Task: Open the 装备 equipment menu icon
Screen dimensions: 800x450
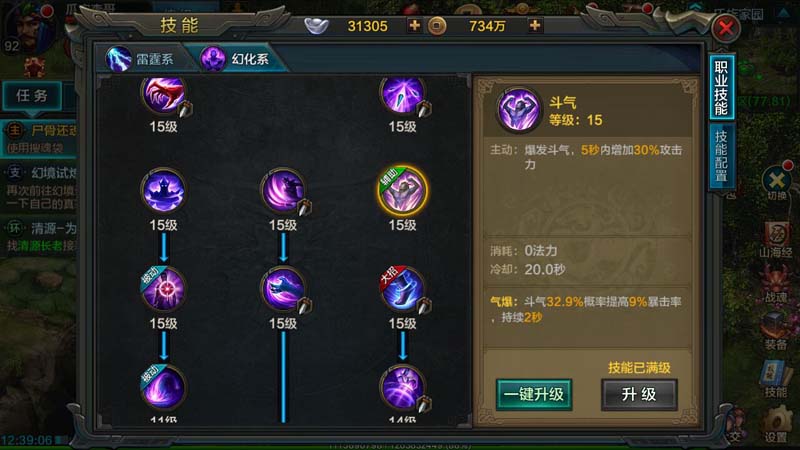Action: tap(776, 332)
